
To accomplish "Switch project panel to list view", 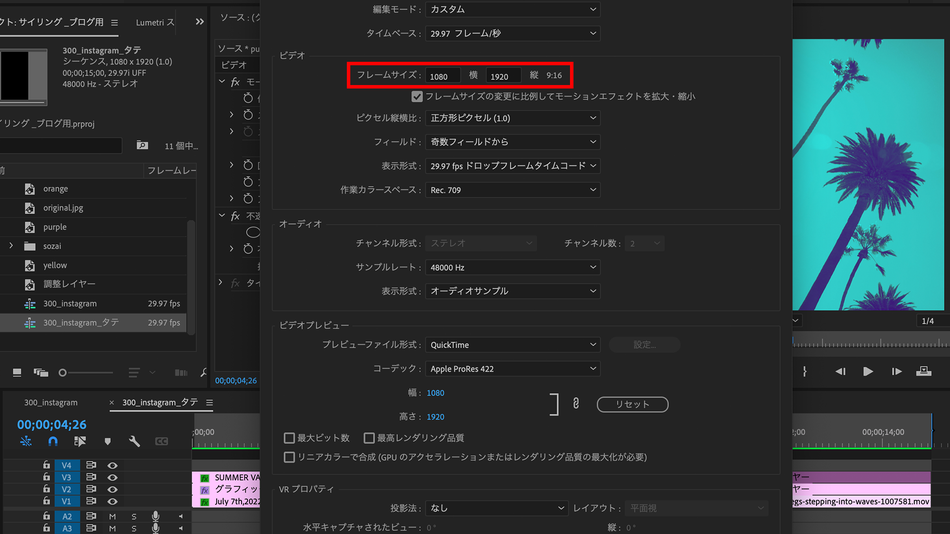I will 17,372.
